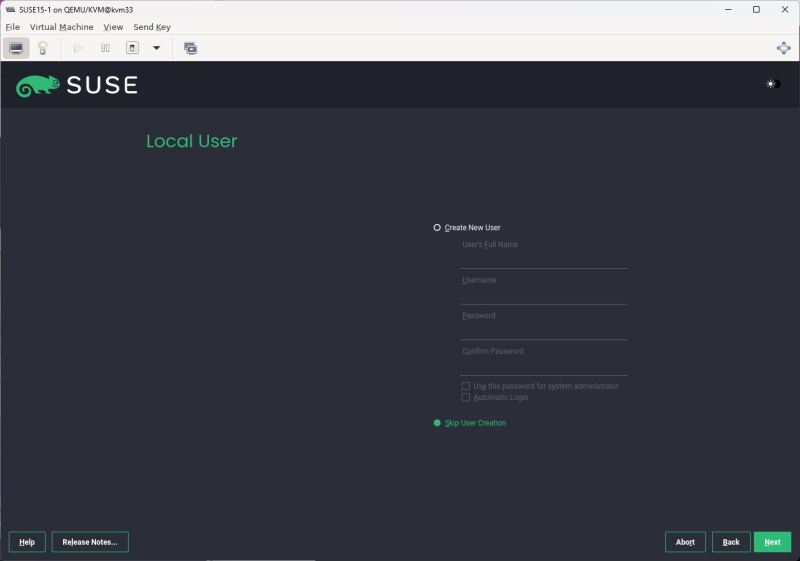Pause the virtual machine
800x561 pixels.
point(105,48)
